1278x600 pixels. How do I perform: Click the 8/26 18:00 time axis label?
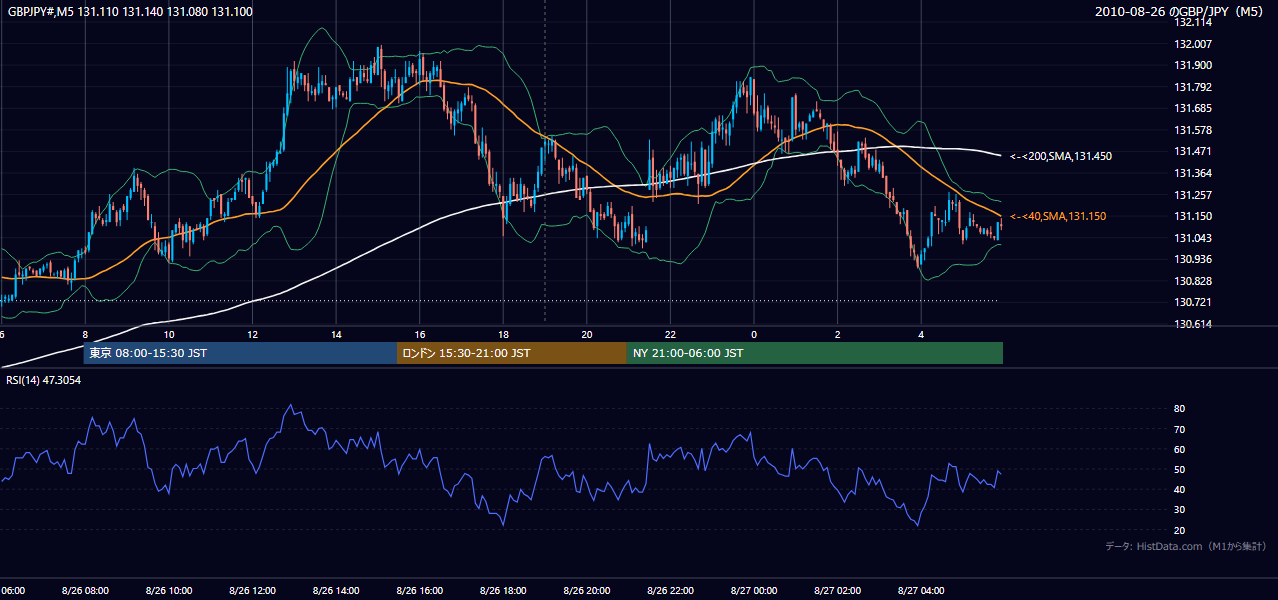click(x=503, y=591)
